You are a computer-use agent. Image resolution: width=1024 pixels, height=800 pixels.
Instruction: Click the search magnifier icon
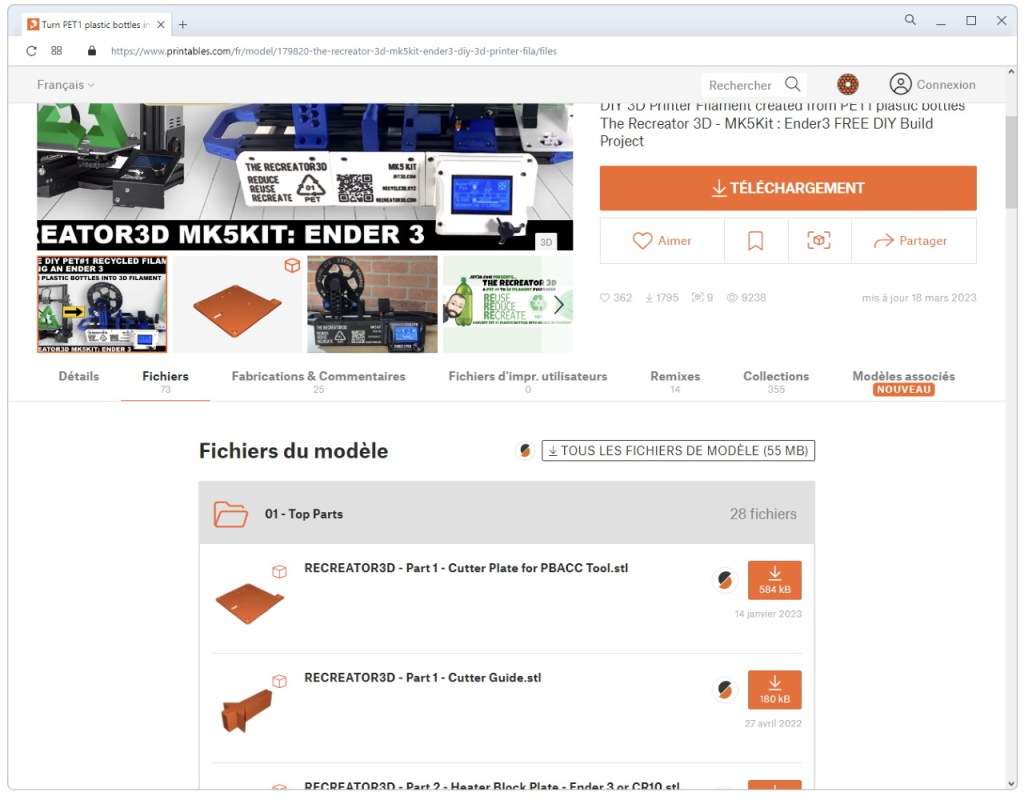pyautogui.click(x=793, y=85)
